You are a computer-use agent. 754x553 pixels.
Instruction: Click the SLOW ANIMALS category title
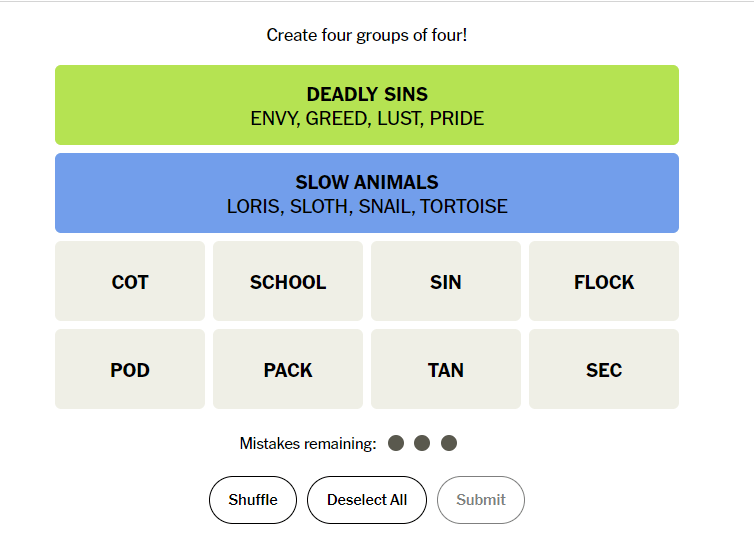click(x=367, y=183)
